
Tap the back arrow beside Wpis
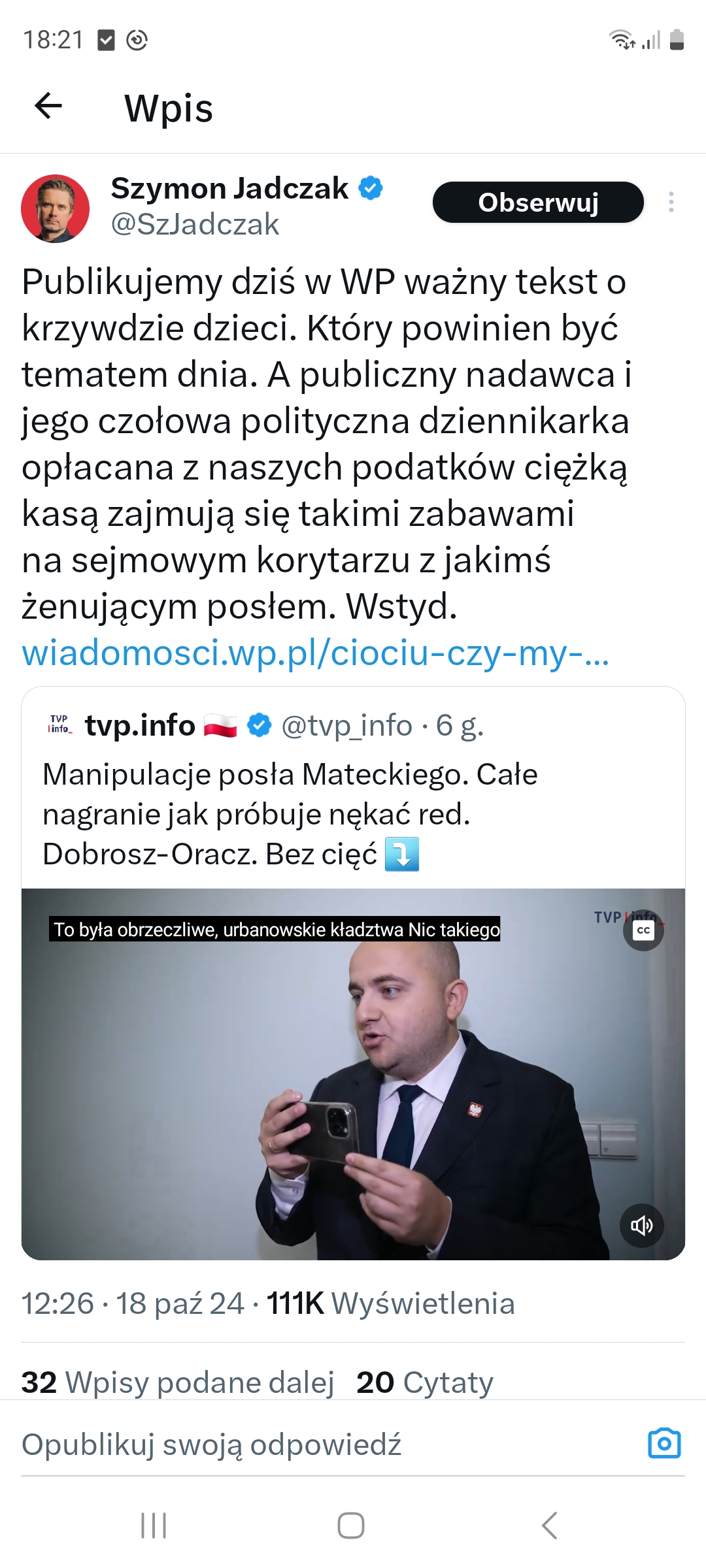[48, 106]
